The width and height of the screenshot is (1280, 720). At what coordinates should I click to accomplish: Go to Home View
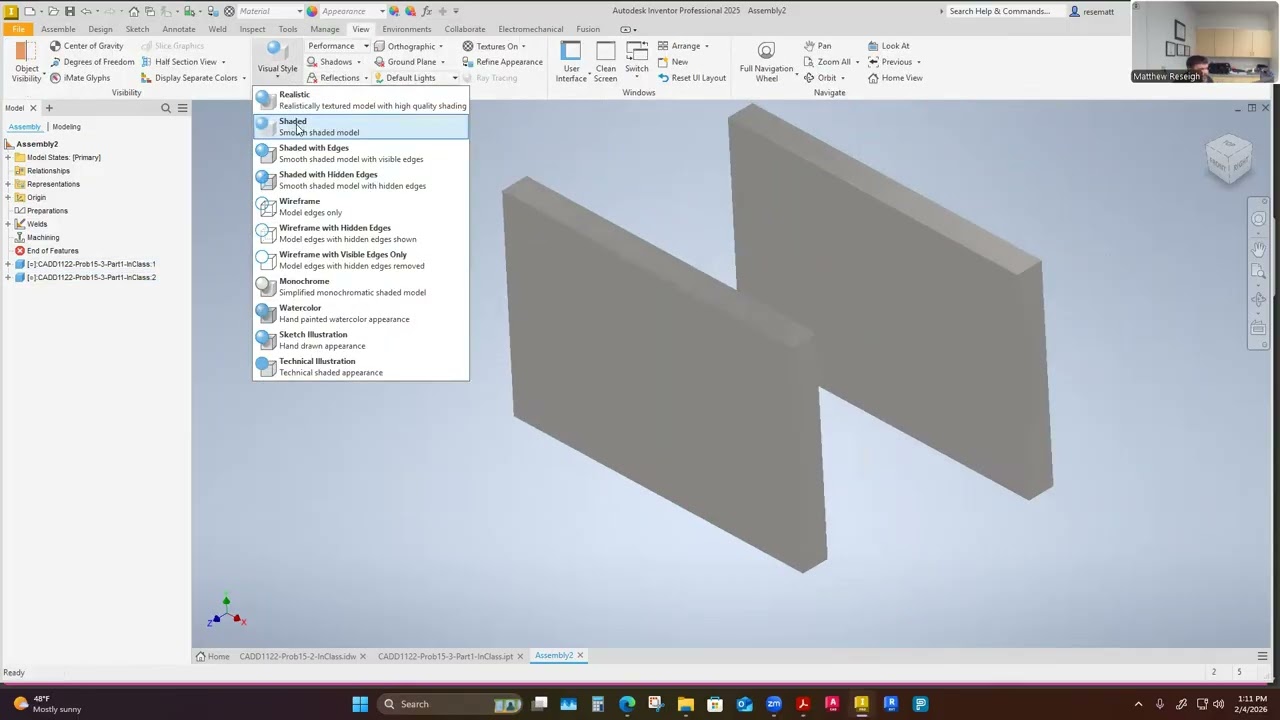click(895, 78)
